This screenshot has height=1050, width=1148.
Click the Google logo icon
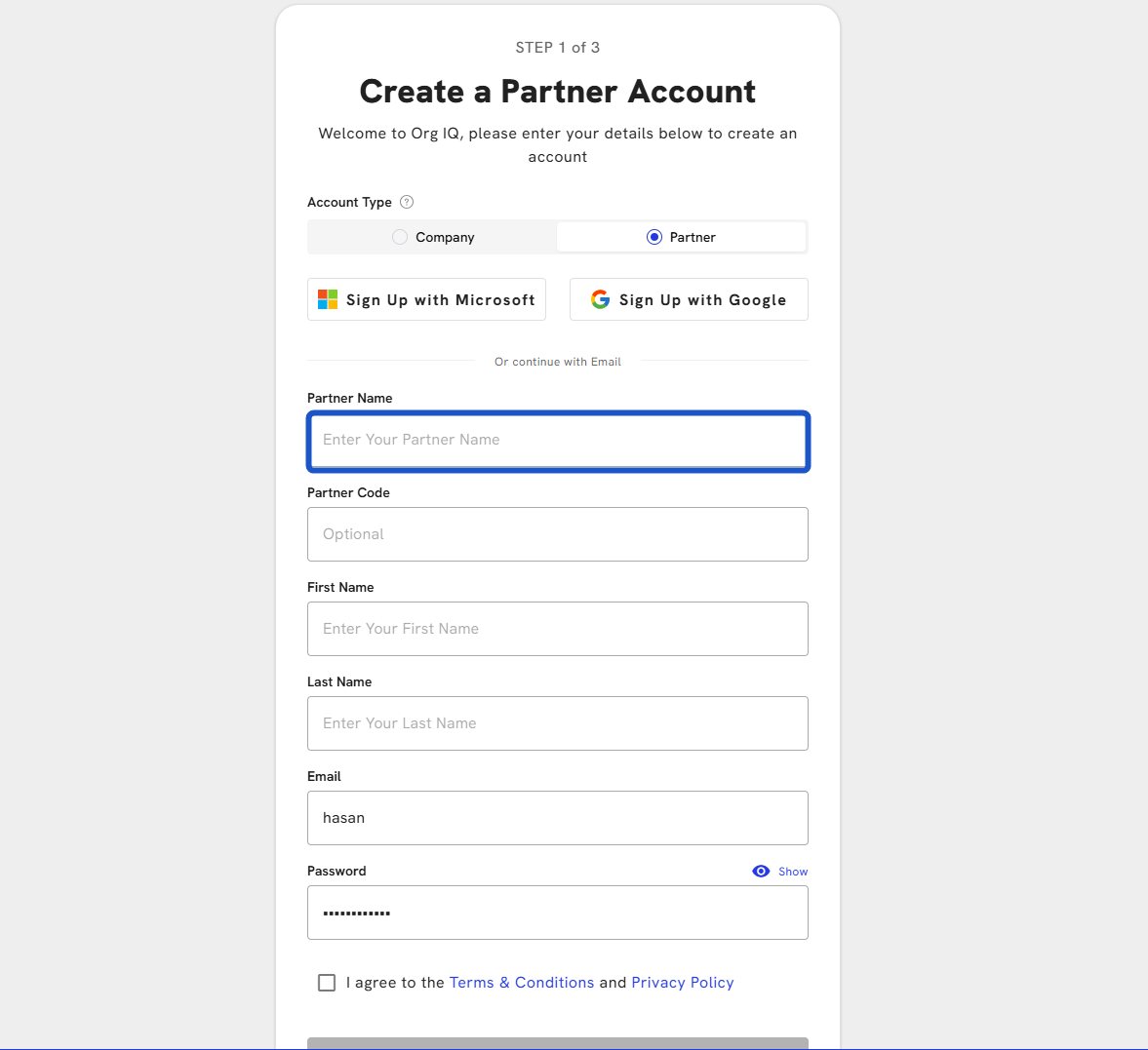[600, 300]
